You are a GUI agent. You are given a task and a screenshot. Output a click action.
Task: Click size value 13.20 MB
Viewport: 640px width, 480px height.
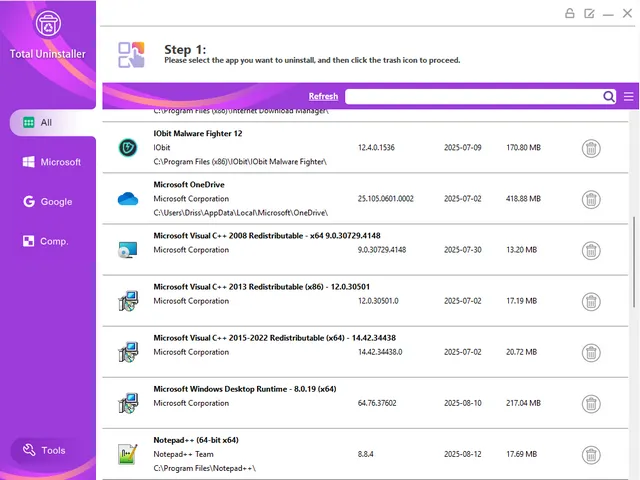[521, 250]
